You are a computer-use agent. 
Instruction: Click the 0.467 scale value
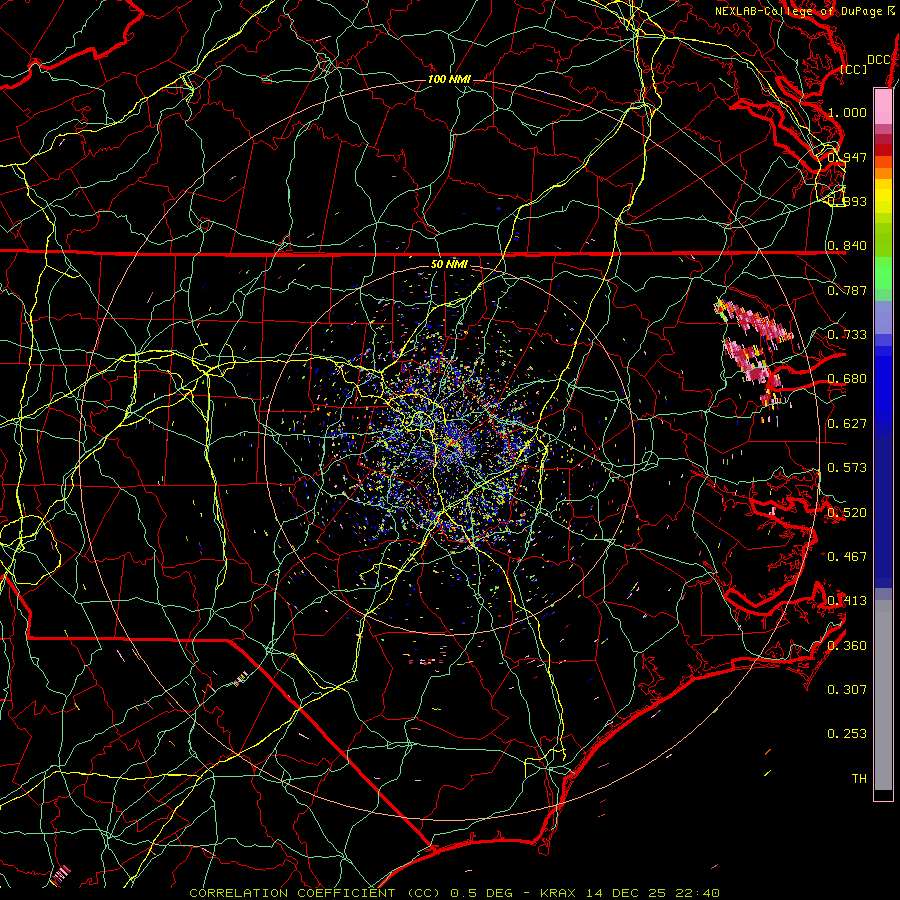[847, 556]
